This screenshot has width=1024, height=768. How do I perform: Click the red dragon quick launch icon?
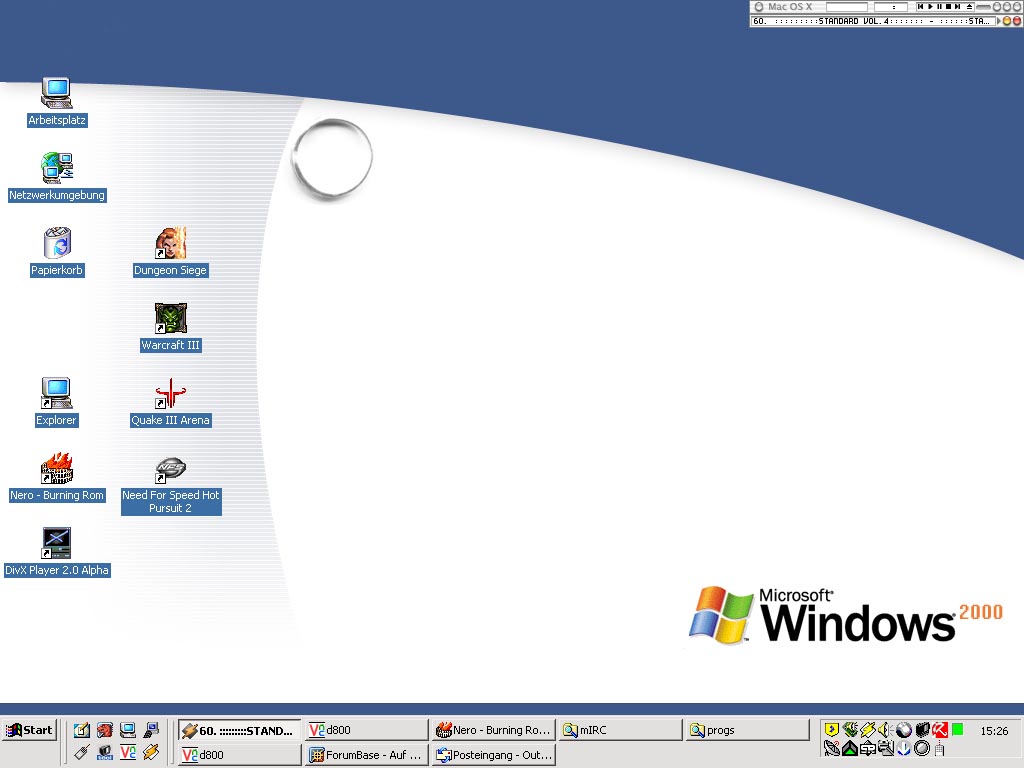pos(104,729)
